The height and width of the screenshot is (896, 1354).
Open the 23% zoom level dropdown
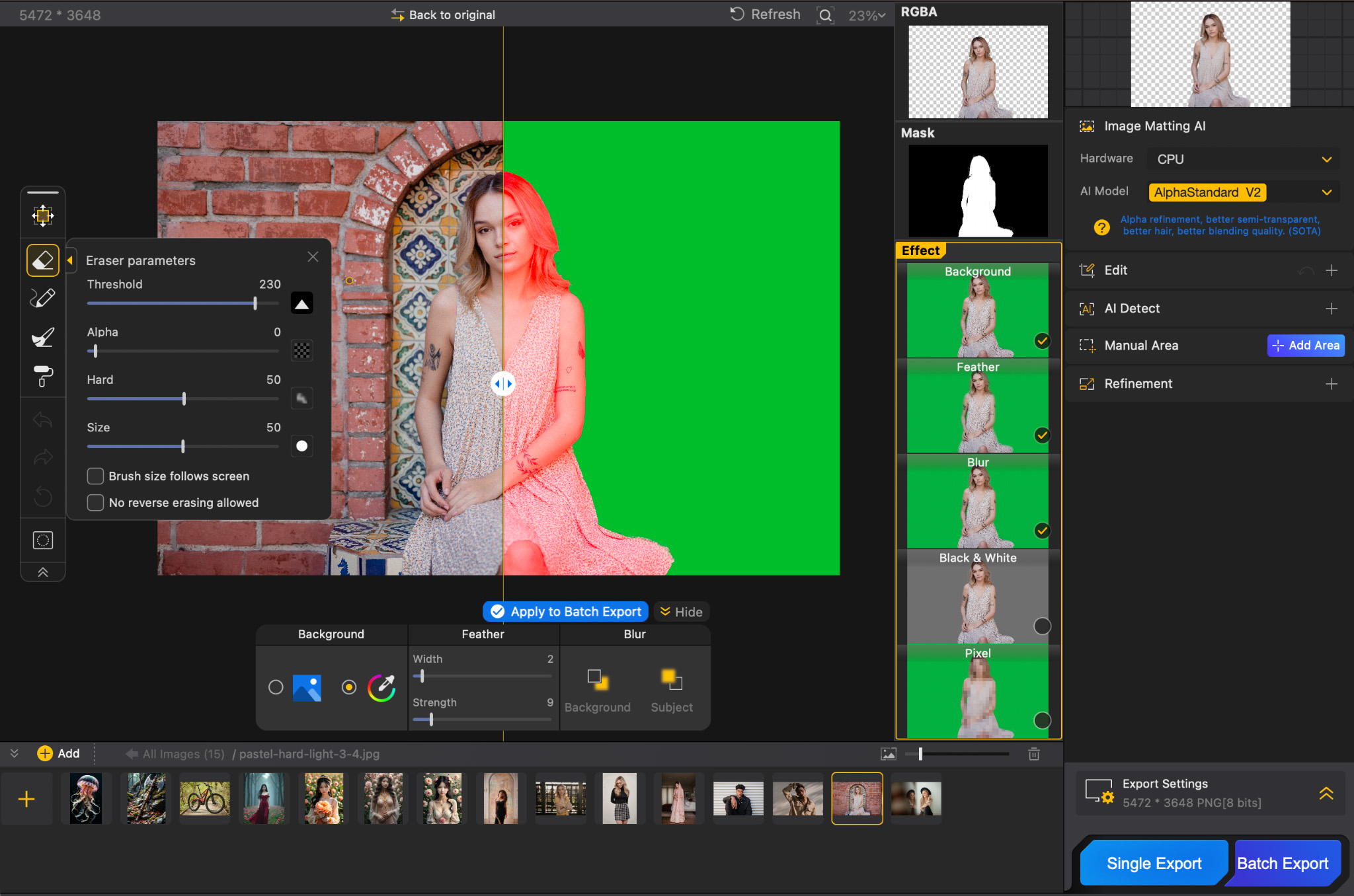(x=865, y=15)
